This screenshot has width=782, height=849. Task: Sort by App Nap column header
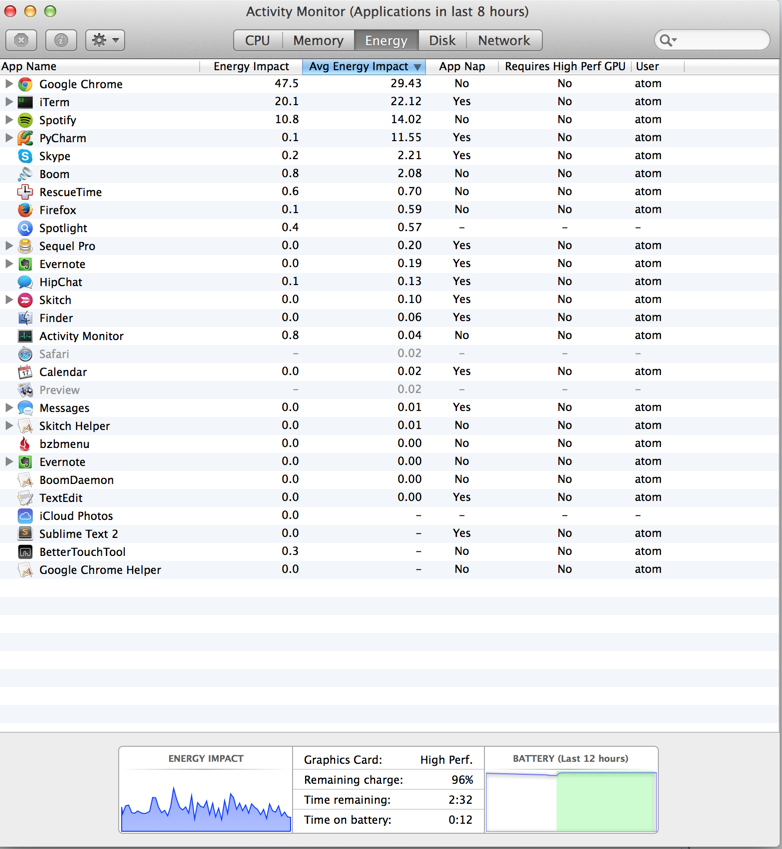click(x=462, y=66)
